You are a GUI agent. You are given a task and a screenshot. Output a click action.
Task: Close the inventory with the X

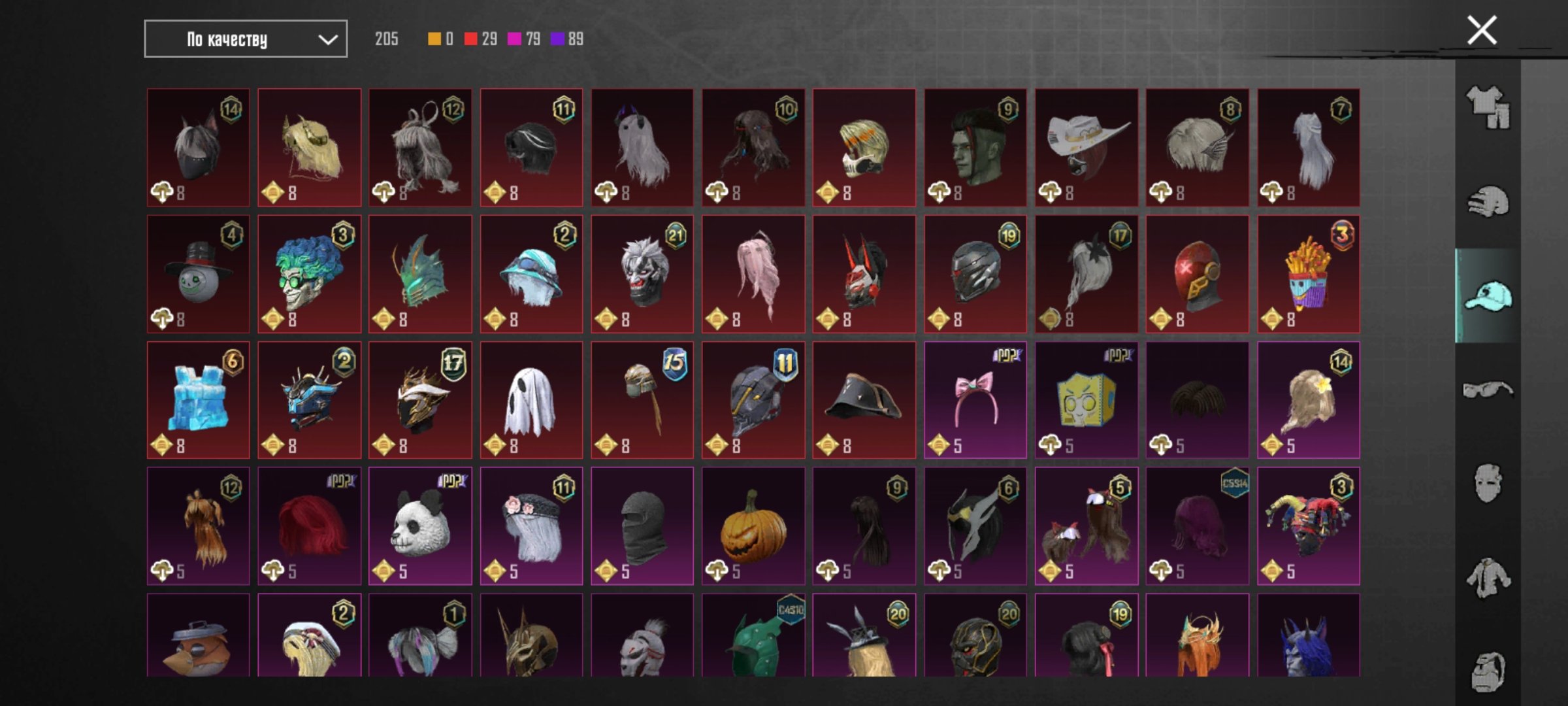click(x=1482, y=30)
